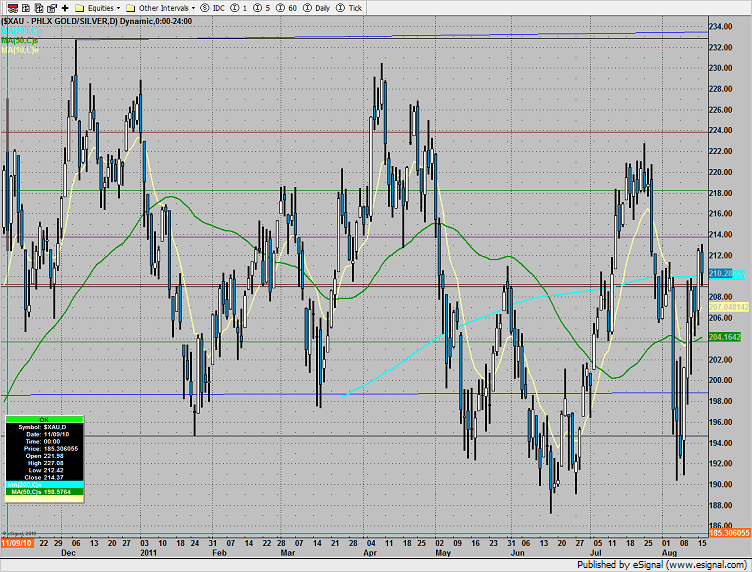Click the 2011 year label on time axis
The width and height of the screenshot is (752, 572).
coord(149,553)
